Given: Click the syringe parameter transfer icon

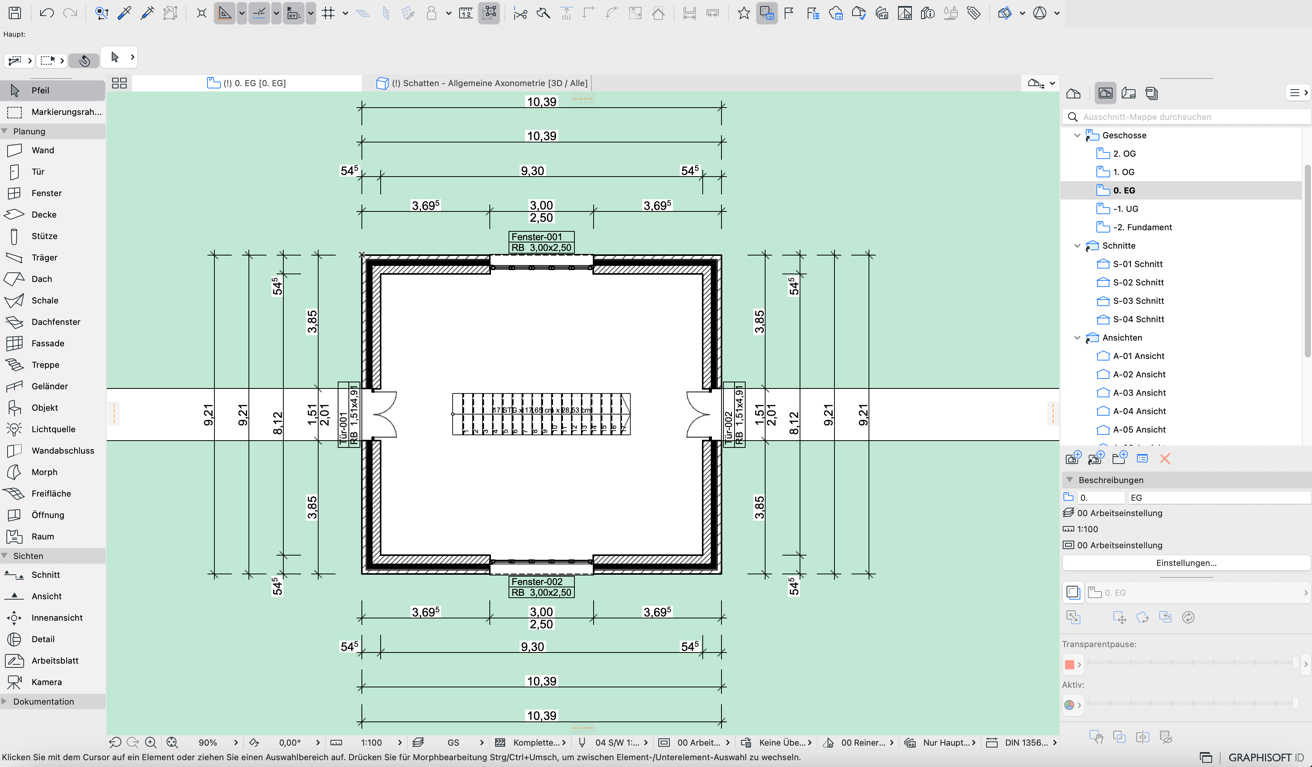Looking at the screenshot, I should 147,13.
